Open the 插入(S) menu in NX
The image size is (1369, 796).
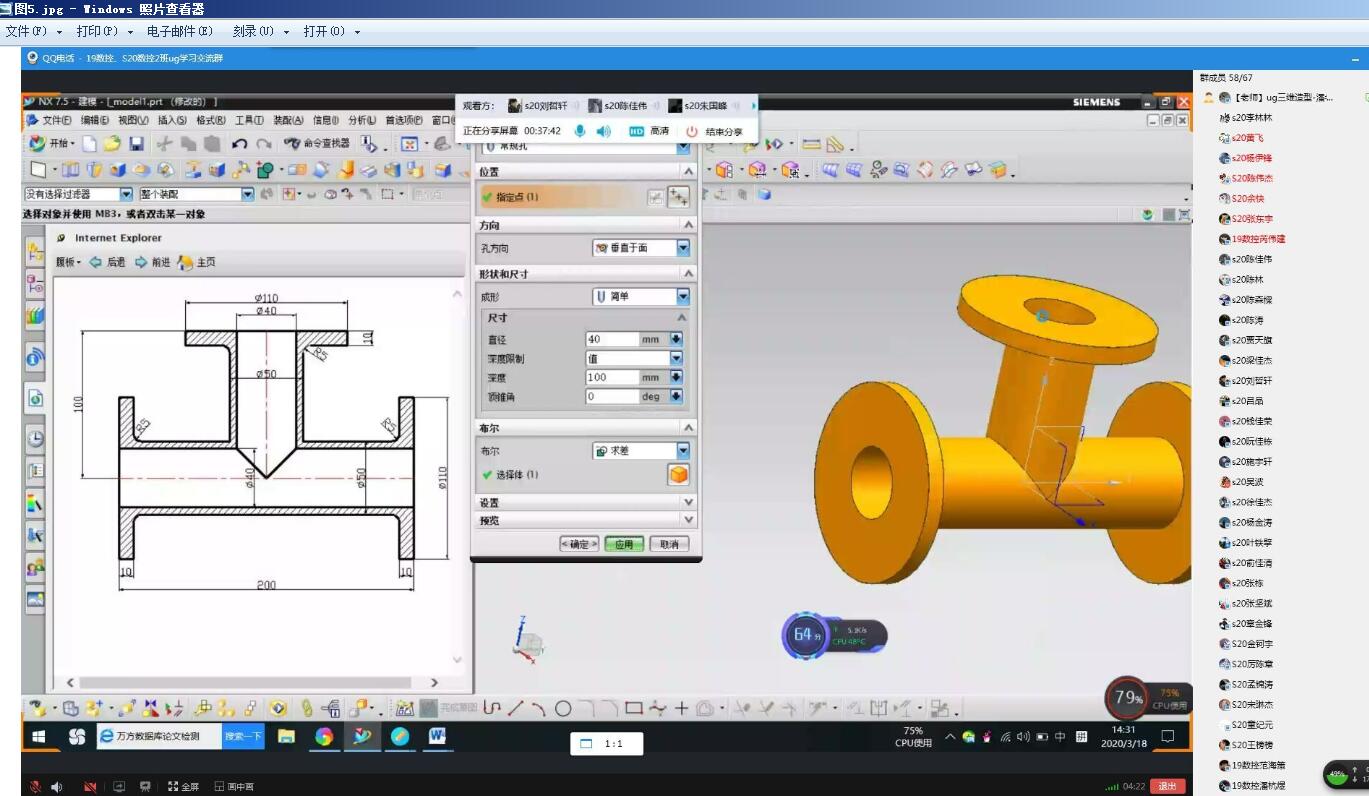coord(174,120)
